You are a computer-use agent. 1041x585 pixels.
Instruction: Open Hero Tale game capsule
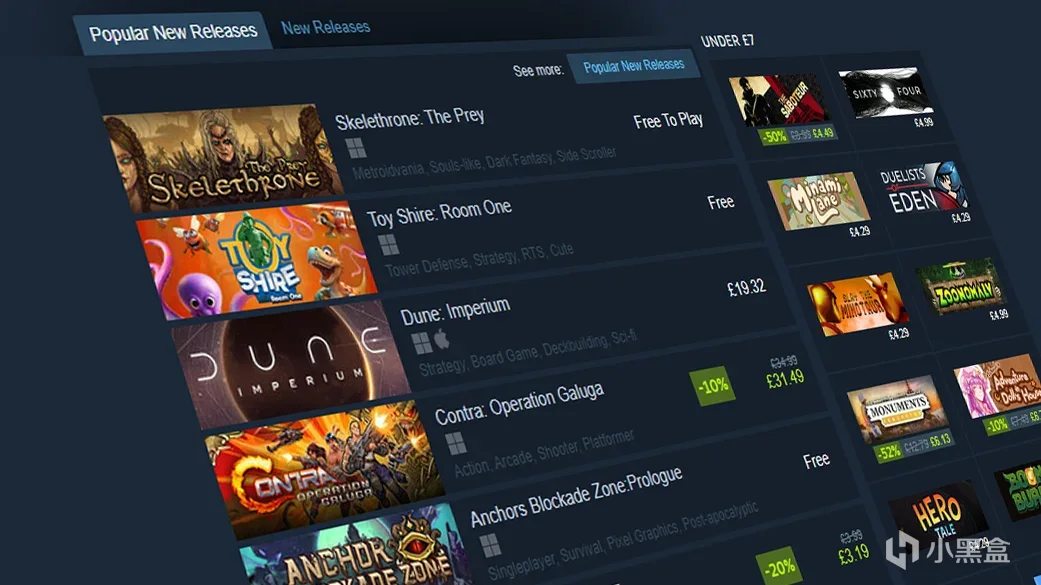938,519
